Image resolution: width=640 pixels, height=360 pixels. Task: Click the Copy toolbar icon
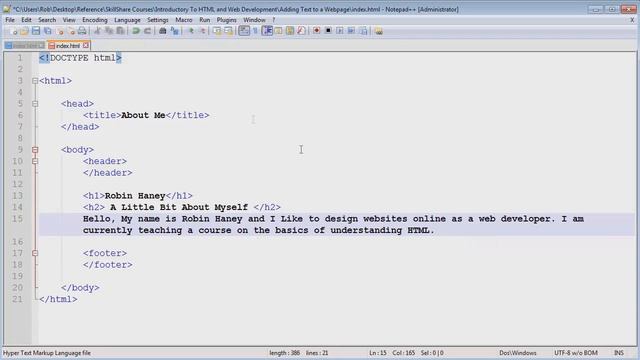109,31
